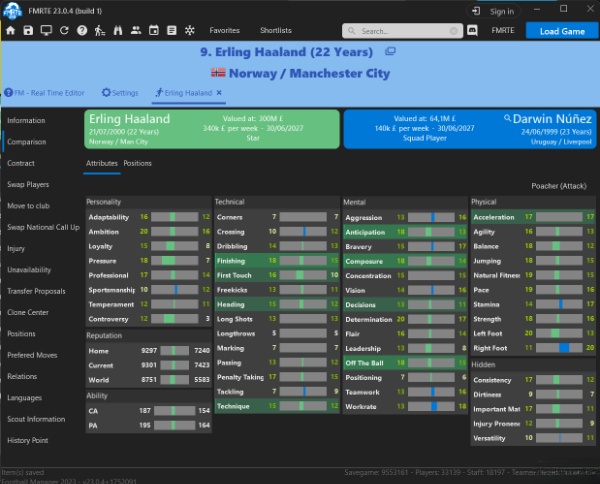This screenshot has height=484, width=600.
Task: Click the sign in arrow icon
Action: 476,11
